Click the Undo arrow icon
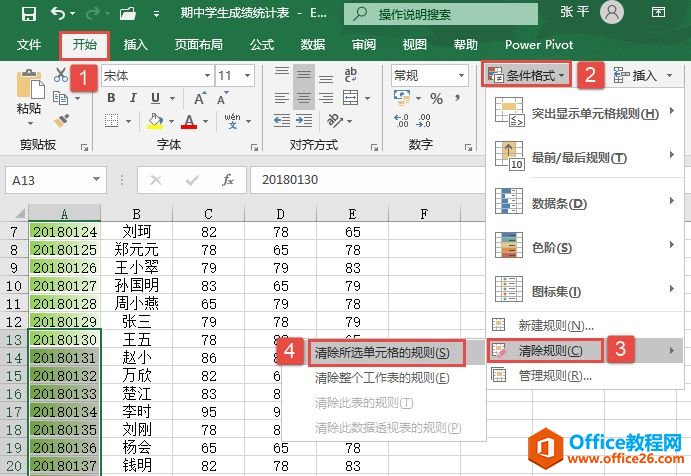The image size is (691, 476). pos(58,14)
